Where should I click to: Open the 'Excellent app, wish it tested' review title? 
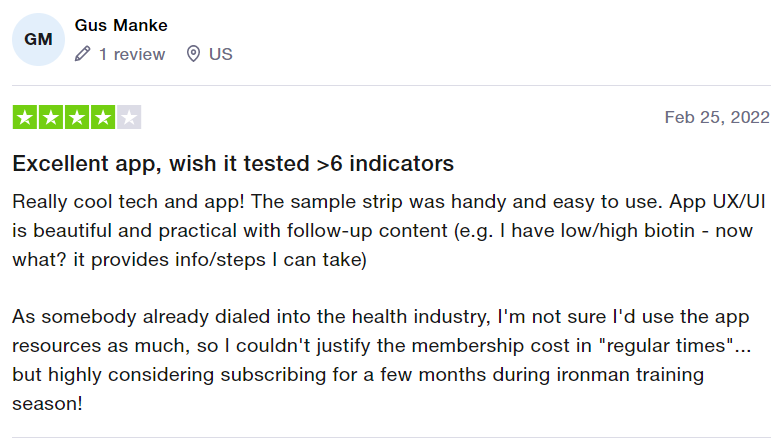coord(233,163)
